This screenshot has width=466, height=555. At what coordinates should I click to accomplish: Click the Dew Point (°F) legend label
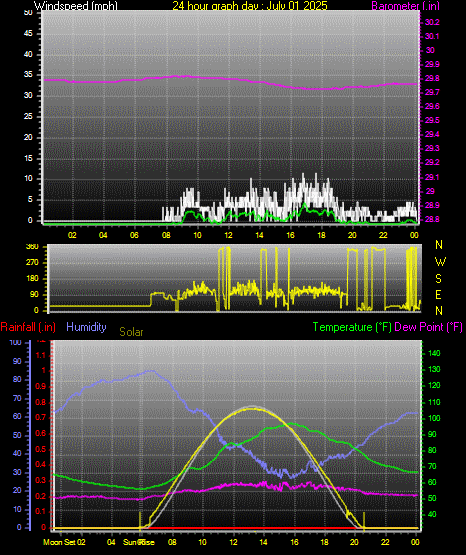click(x=428, y=327)
